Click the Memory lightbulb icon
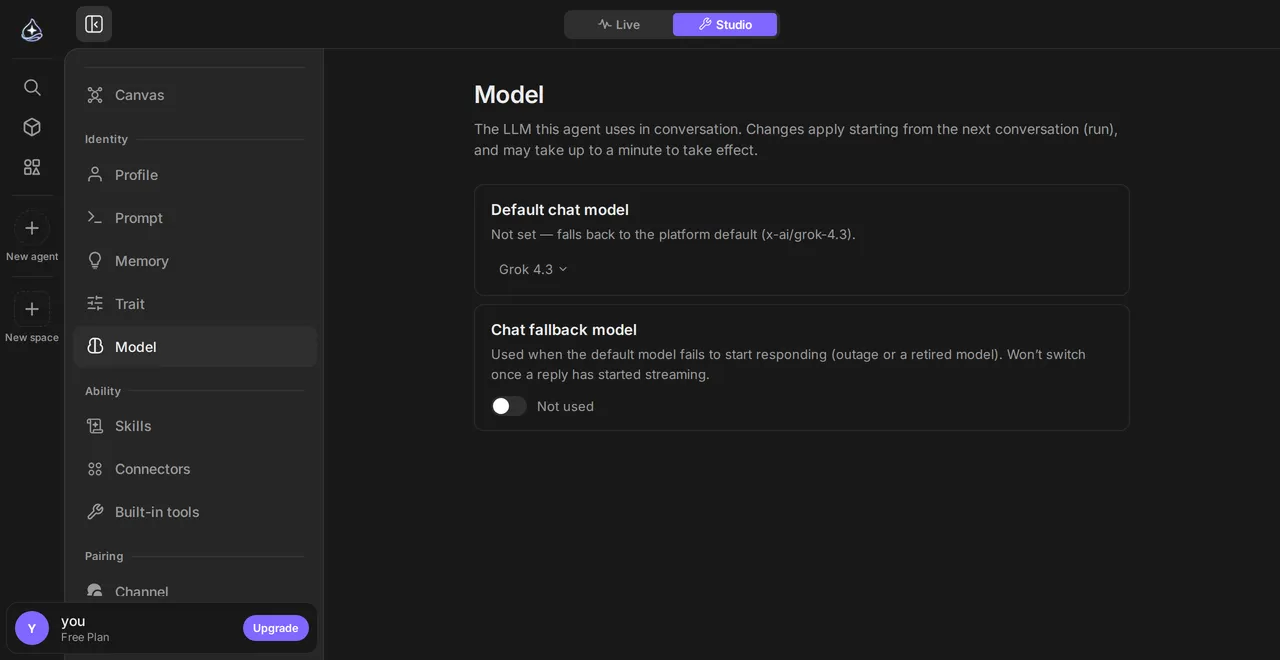Viewport: 1280px width, 660px height. coord(95,261)
